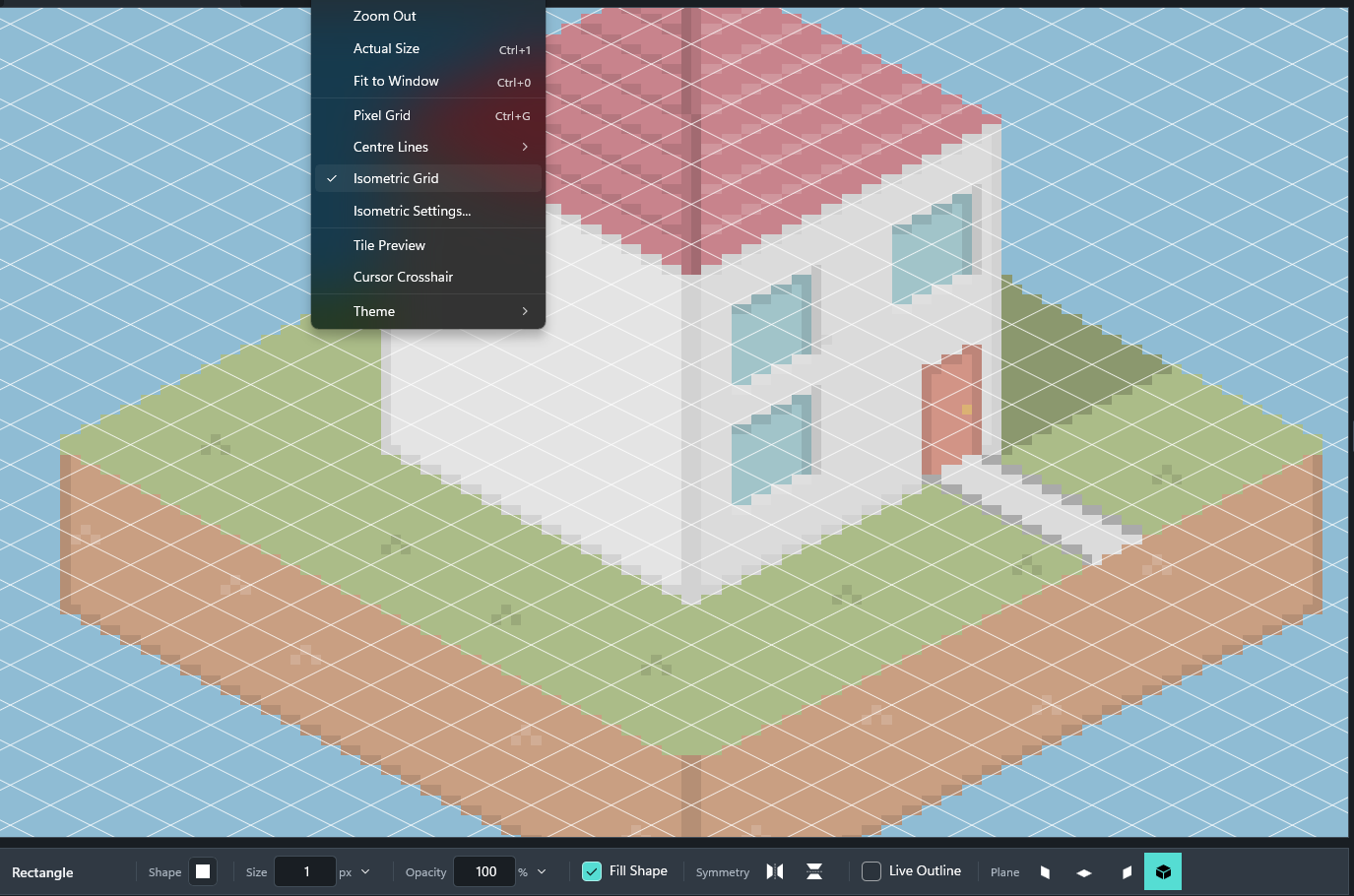Screen dimensions: 1354x896
Task: Expand the Theme submenu
Action: [x=428, y=311]
